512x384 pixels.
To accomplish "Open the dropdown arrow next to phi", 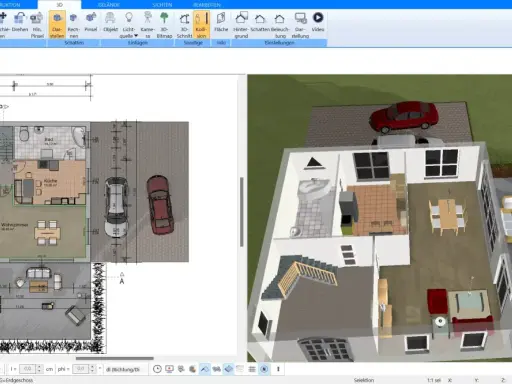I will 100,369.
